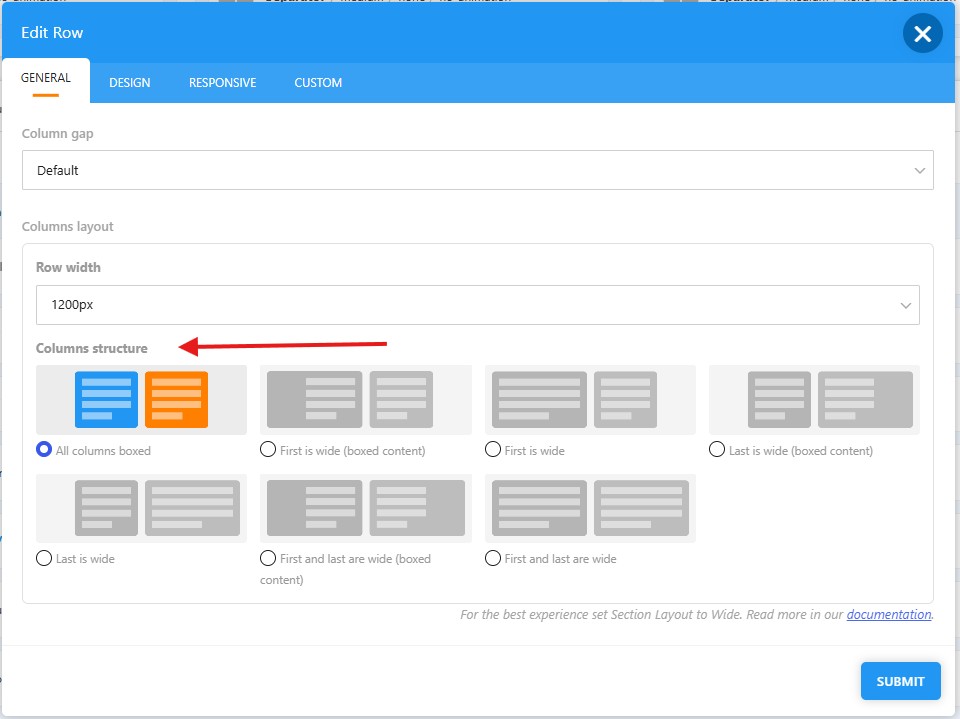Click the First is wide (boxed content) layout image
The height and width of the screenshot is (719, 960).
(366, 400)
